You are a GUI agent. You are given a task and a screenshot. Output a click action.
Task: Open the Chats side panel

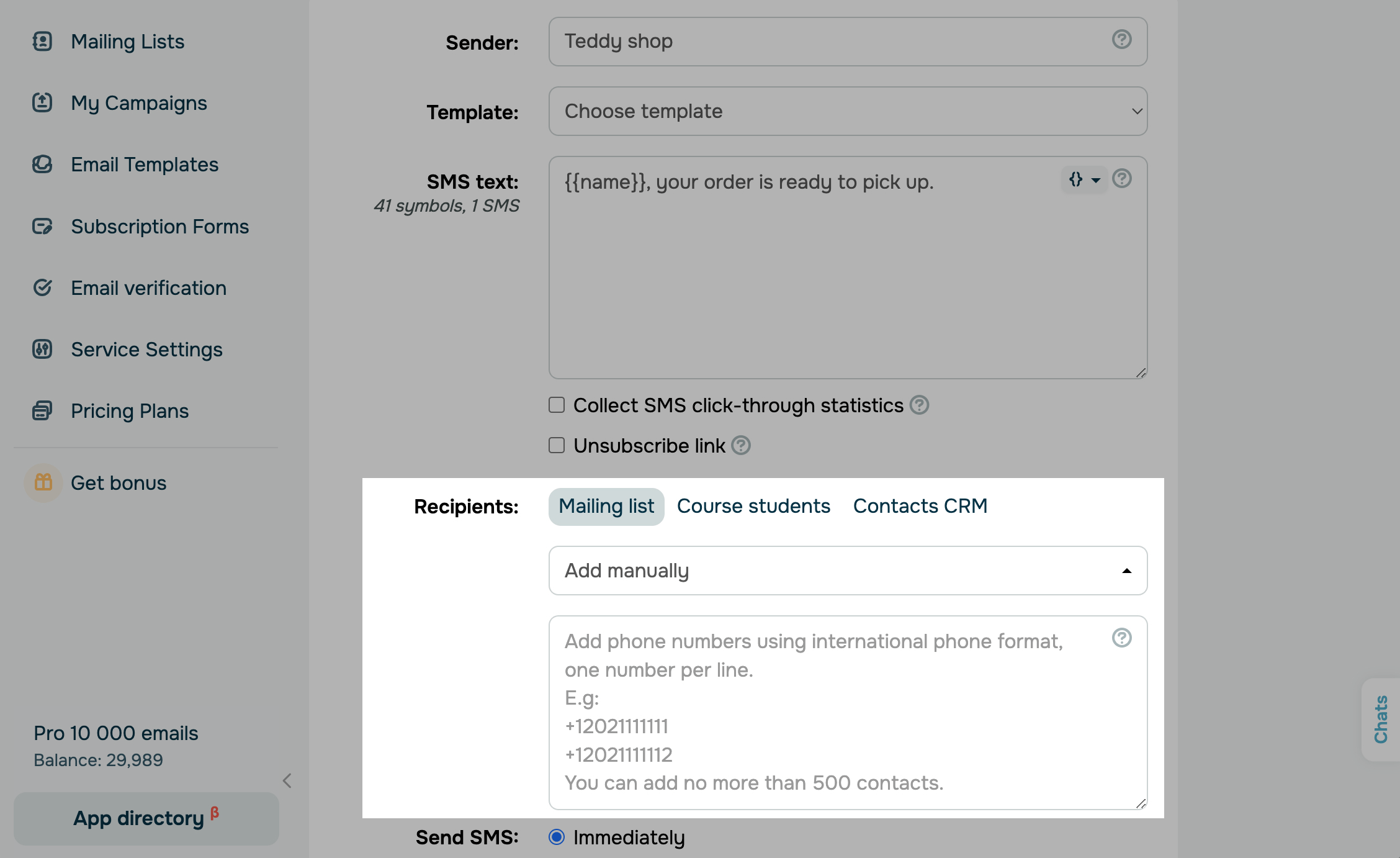point(1381,719)
